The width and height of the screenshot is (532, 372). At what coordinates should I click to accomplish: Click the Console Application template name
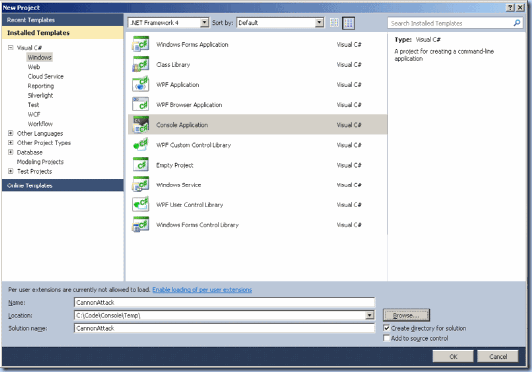point(182,125)
